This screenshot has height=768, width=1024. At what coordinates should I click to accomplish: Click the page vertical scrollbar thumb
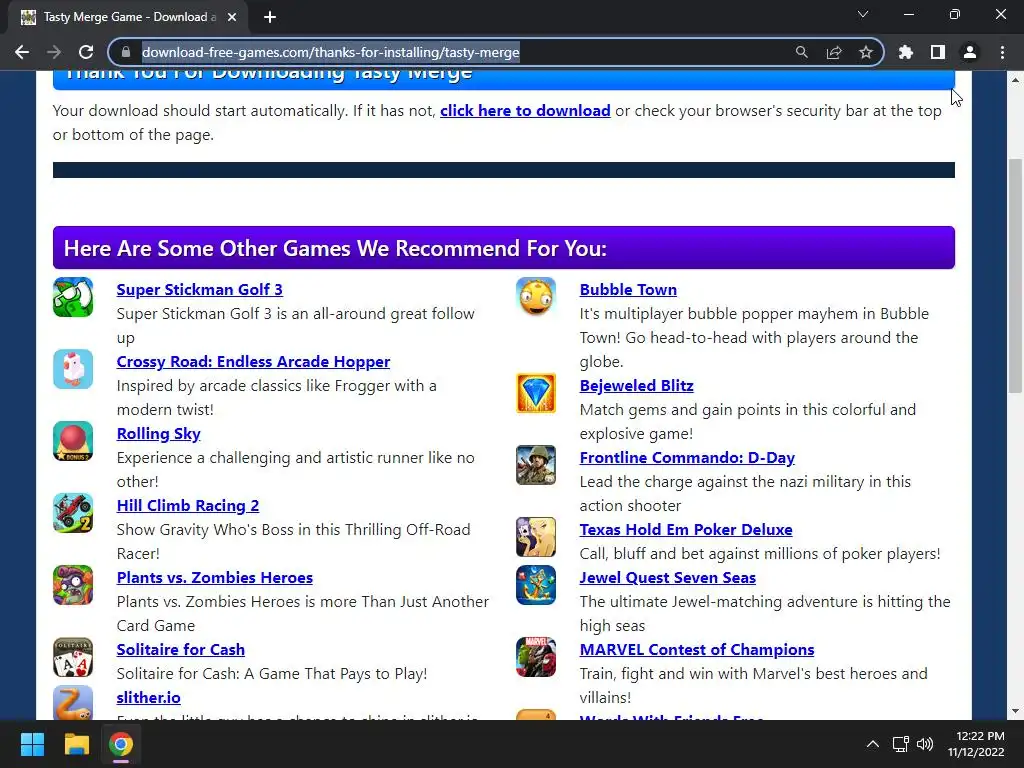(1015, 276)
